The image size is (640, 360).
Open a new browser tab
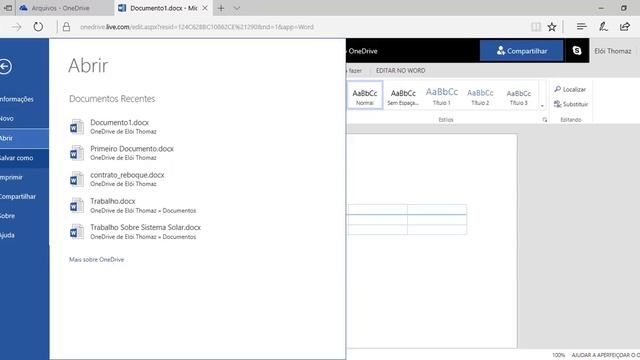click(221, 8)
